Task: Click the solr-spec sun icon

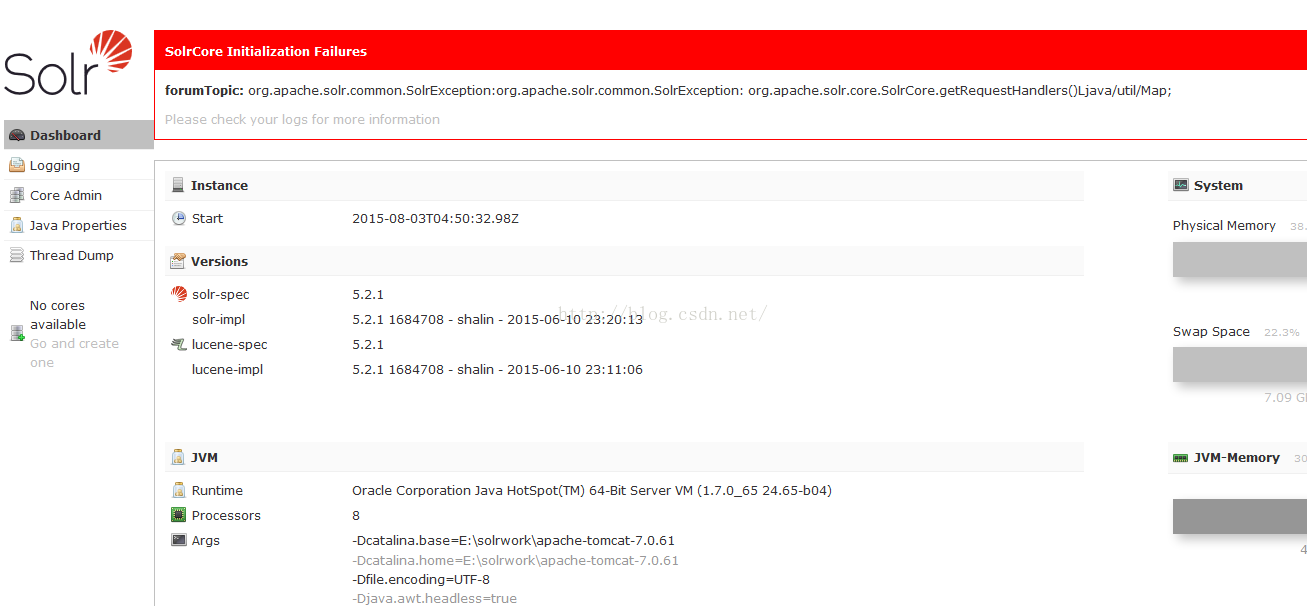Action: pos(179,294)
